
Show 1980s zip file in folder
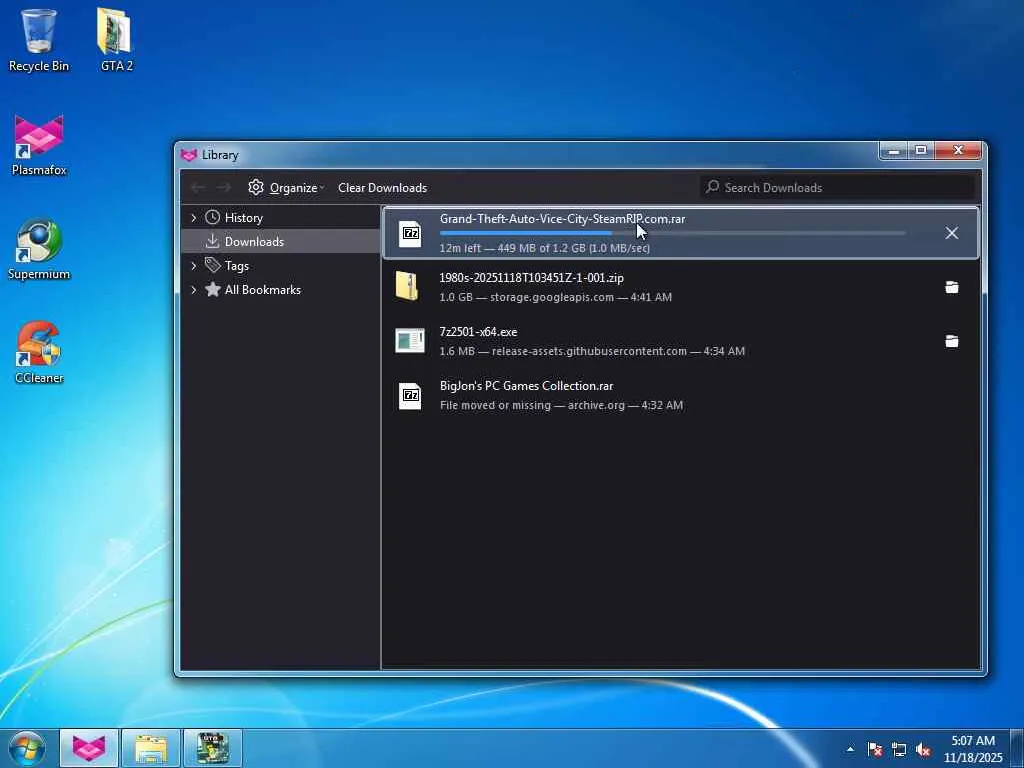click(952, 287)
